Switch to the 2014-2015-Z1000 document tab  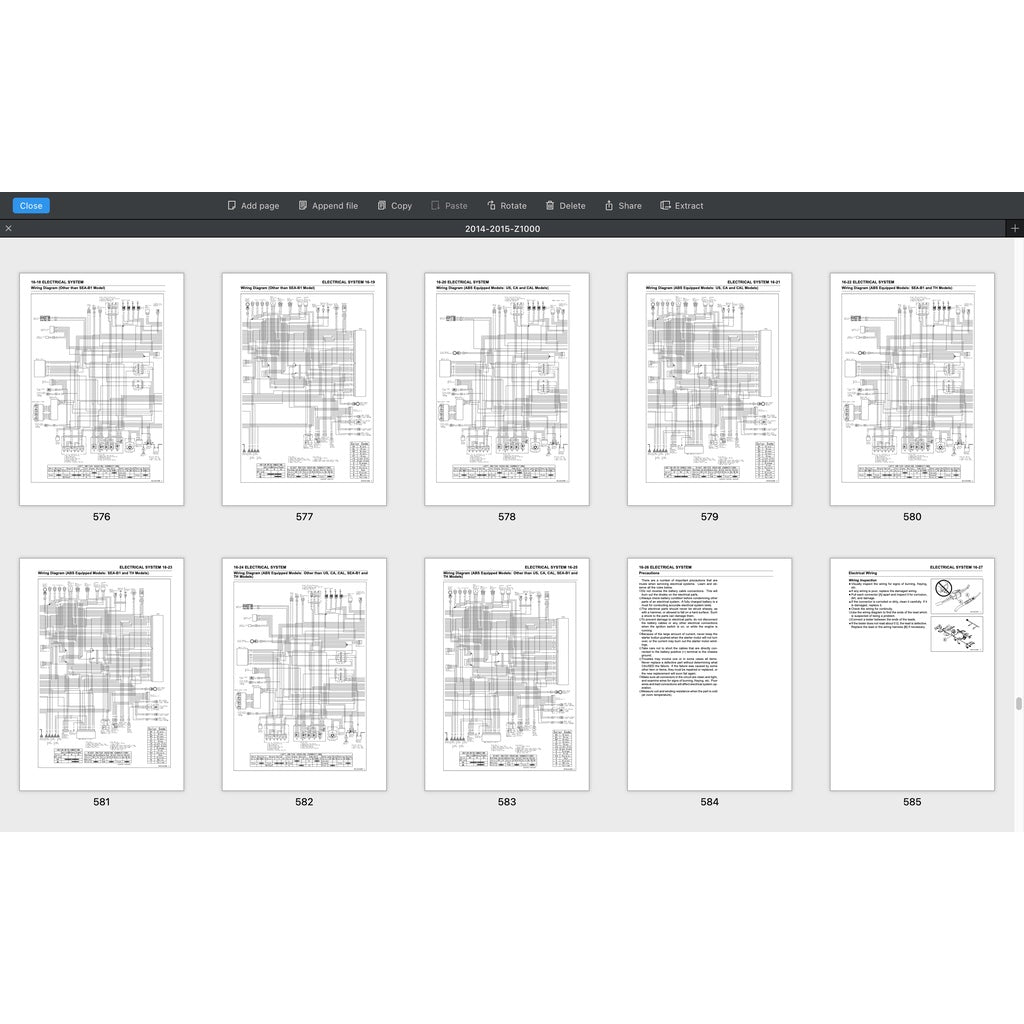coord(502,229)
